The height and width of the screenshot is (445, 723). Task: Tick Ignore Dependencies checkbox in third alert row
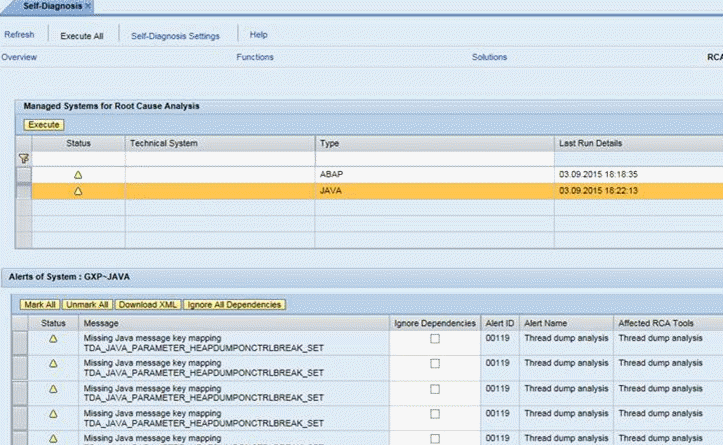click(x=434, y=389)
